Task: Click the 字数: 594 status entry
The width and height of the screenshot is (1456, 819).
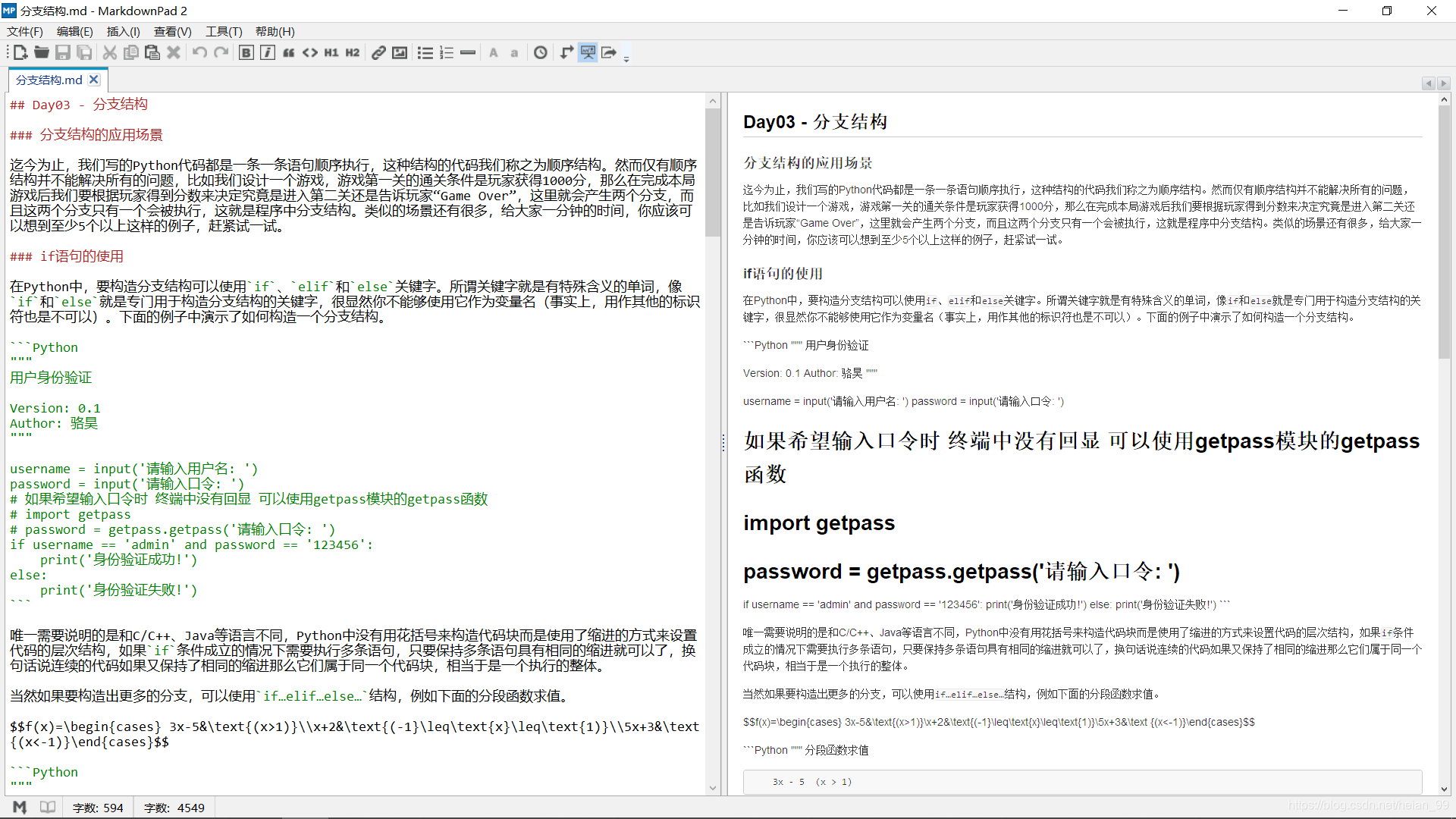Action: coord(98,808)
